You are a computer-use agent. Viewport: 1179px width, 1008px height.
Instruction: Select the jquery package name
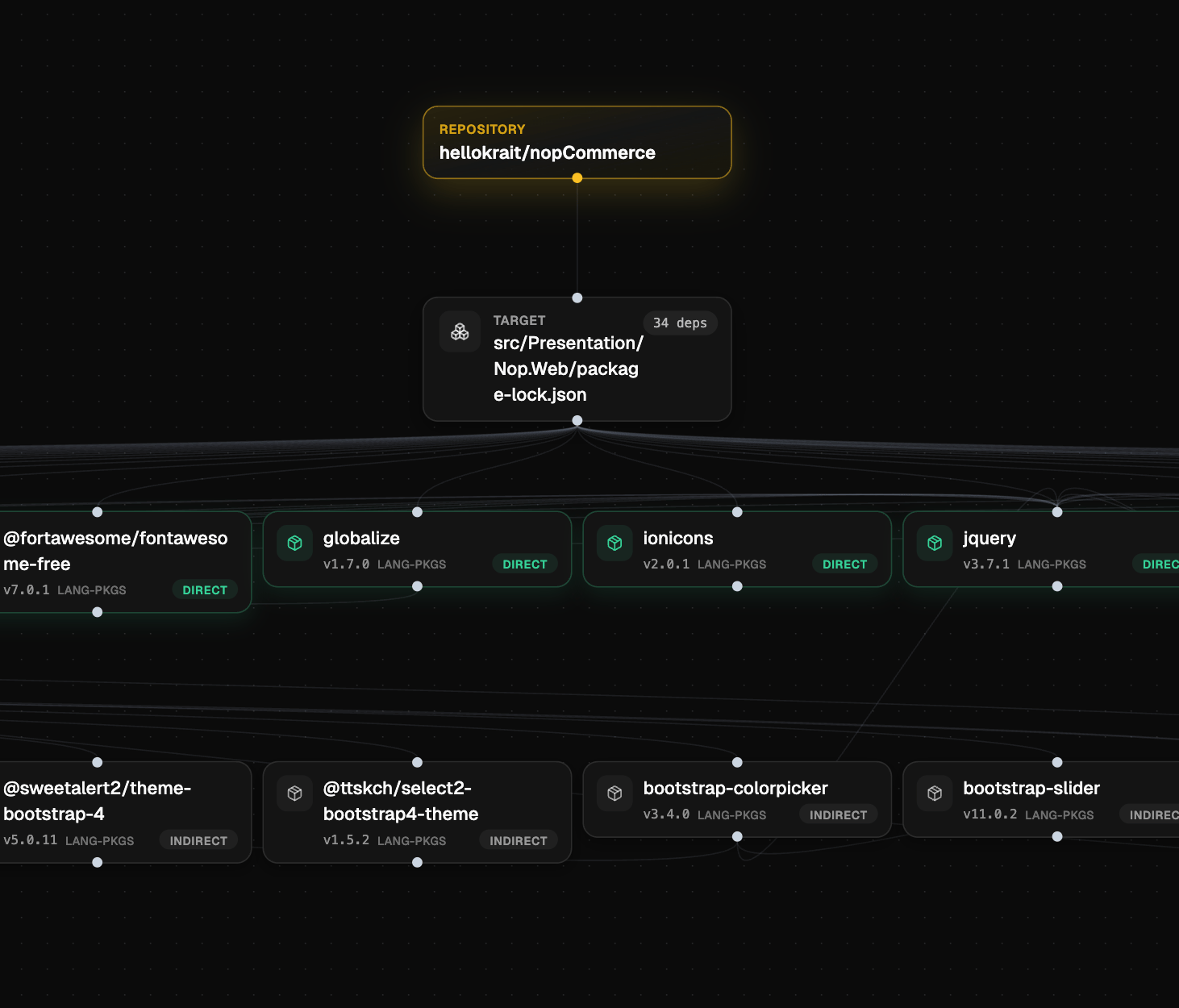point(989,539)
